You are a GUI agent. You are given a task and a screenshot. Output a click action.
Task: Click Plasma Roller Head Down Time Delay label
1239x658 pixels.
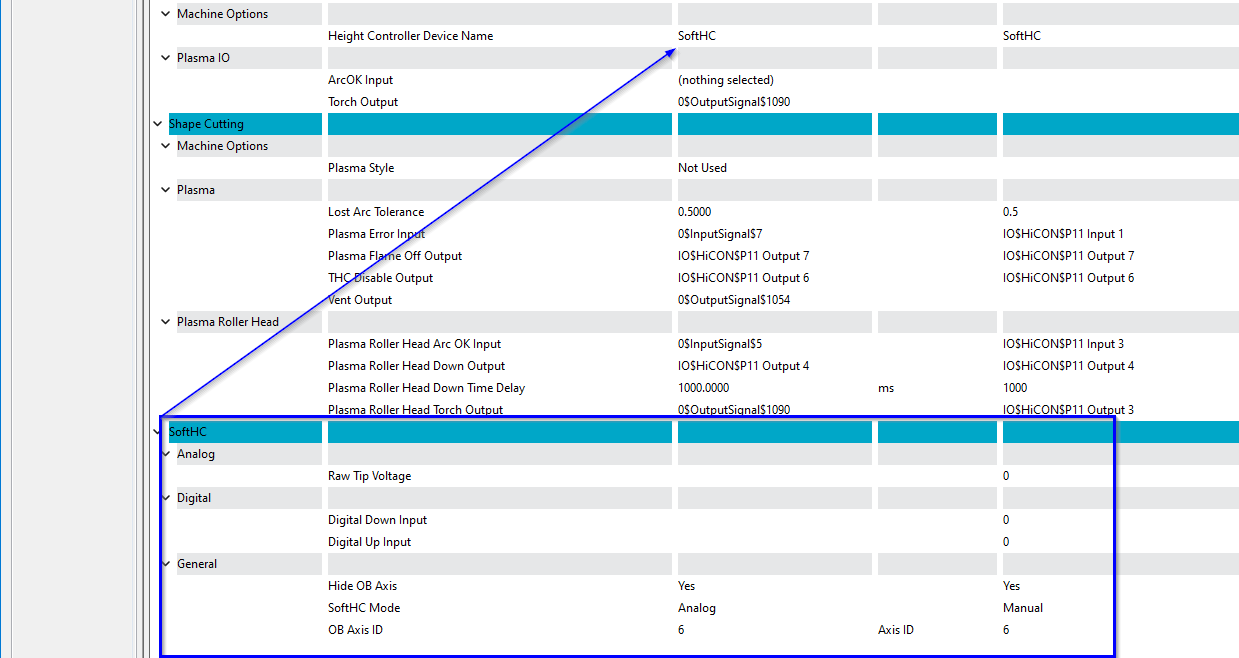pyautogui.click(x=426, y=388)
